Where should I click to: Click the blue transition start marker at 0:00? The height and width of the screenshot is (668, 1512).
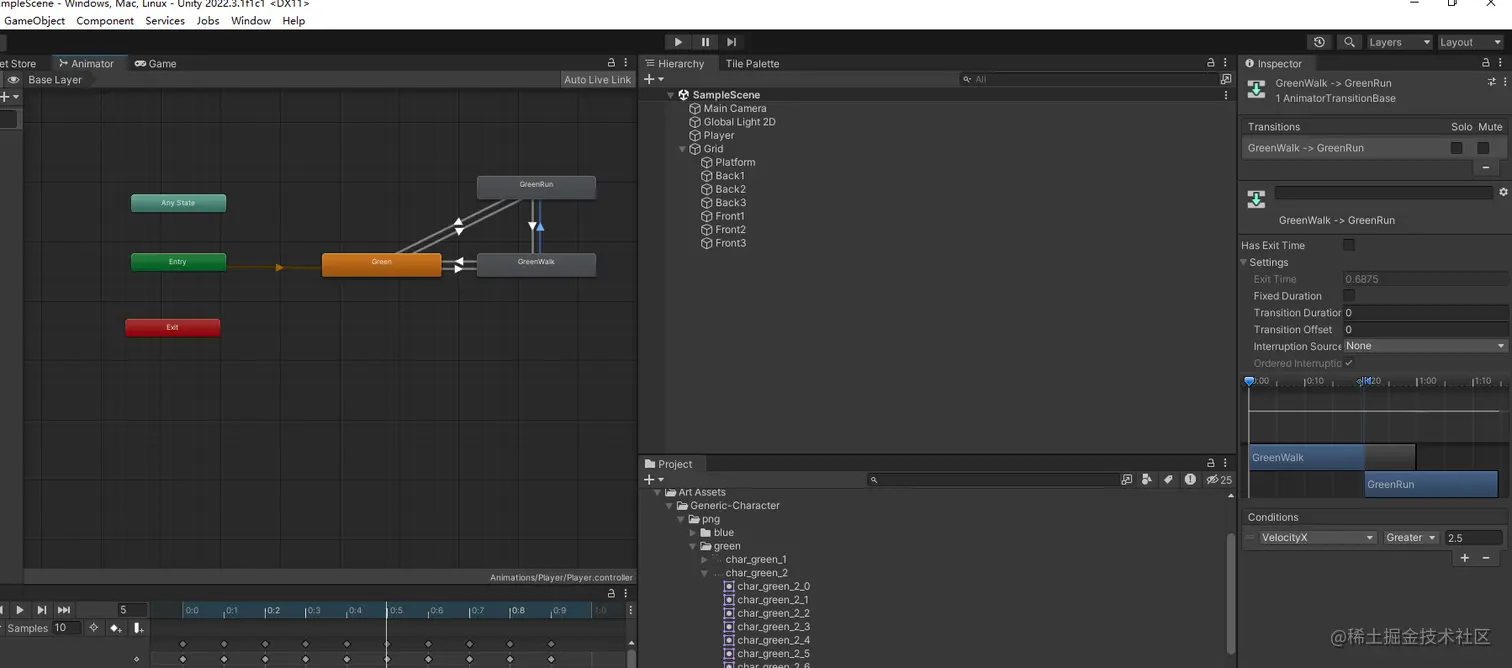pos(1249,381)
